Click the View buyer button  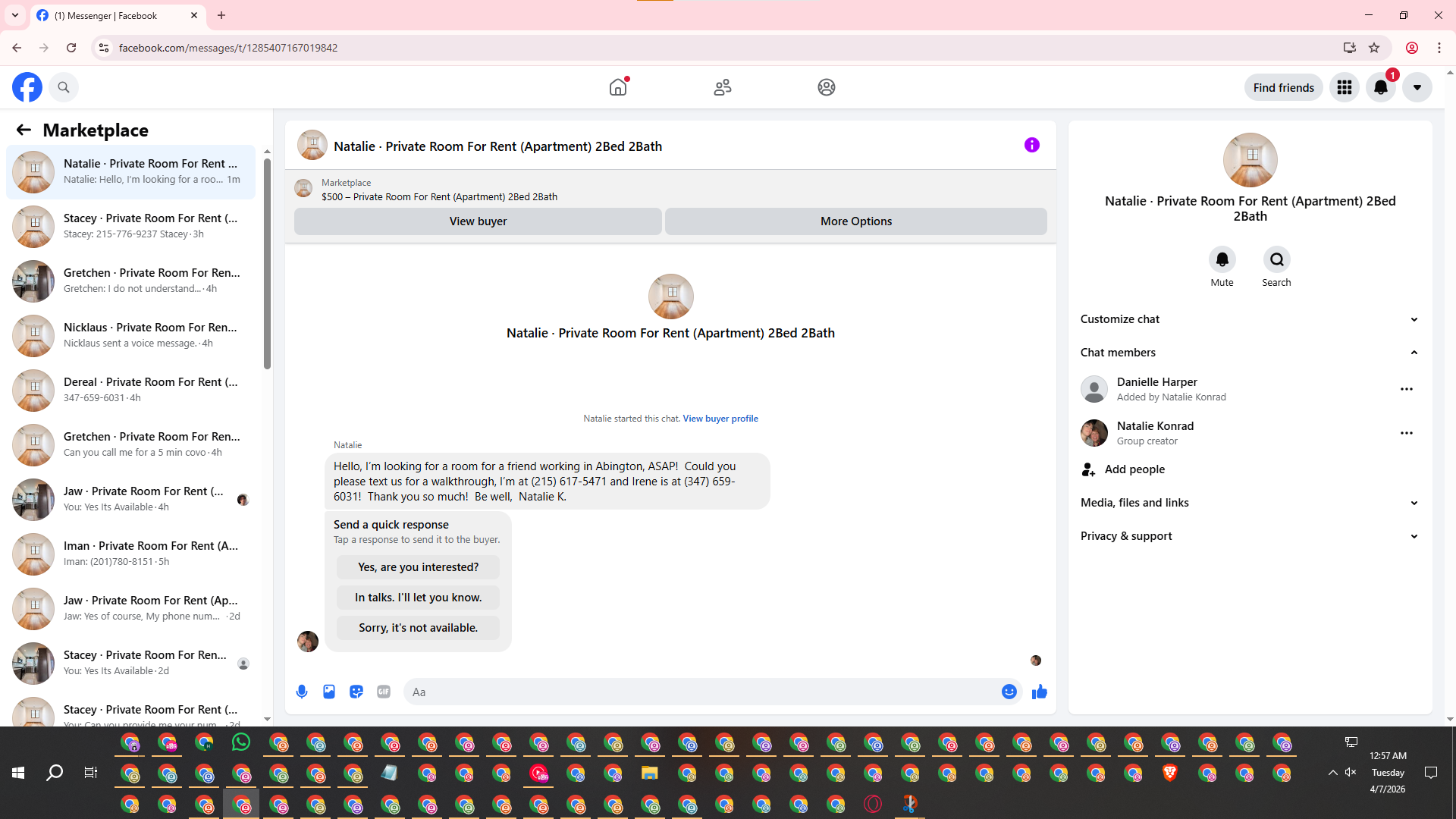(478, 221)
